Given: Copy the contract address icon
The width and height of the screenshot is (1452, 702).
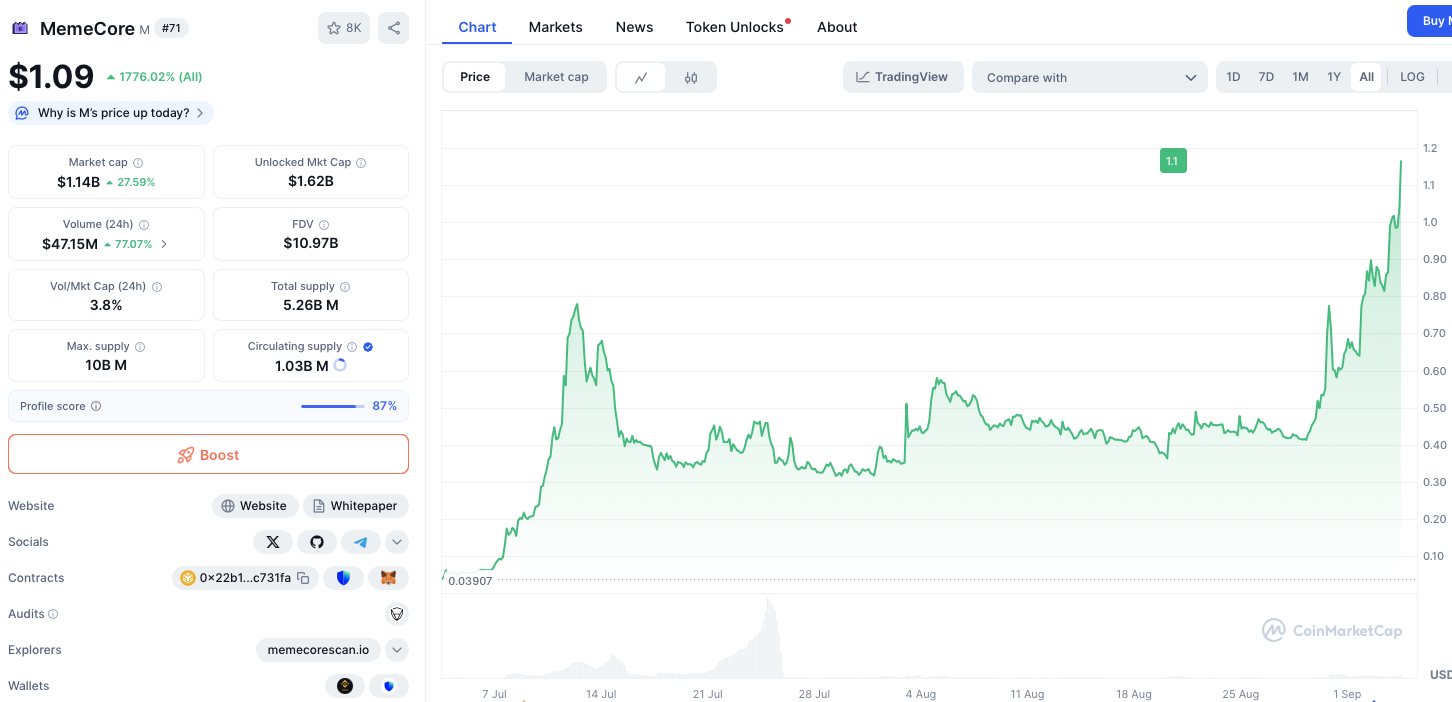Looking at the screenshot, I should (303, 578).
